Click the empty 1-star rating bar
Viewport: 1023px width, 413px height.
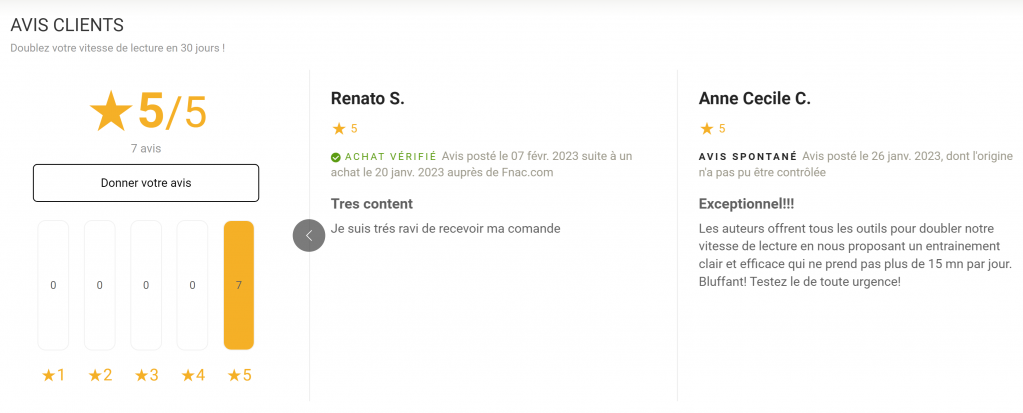(x=53, y=286)
